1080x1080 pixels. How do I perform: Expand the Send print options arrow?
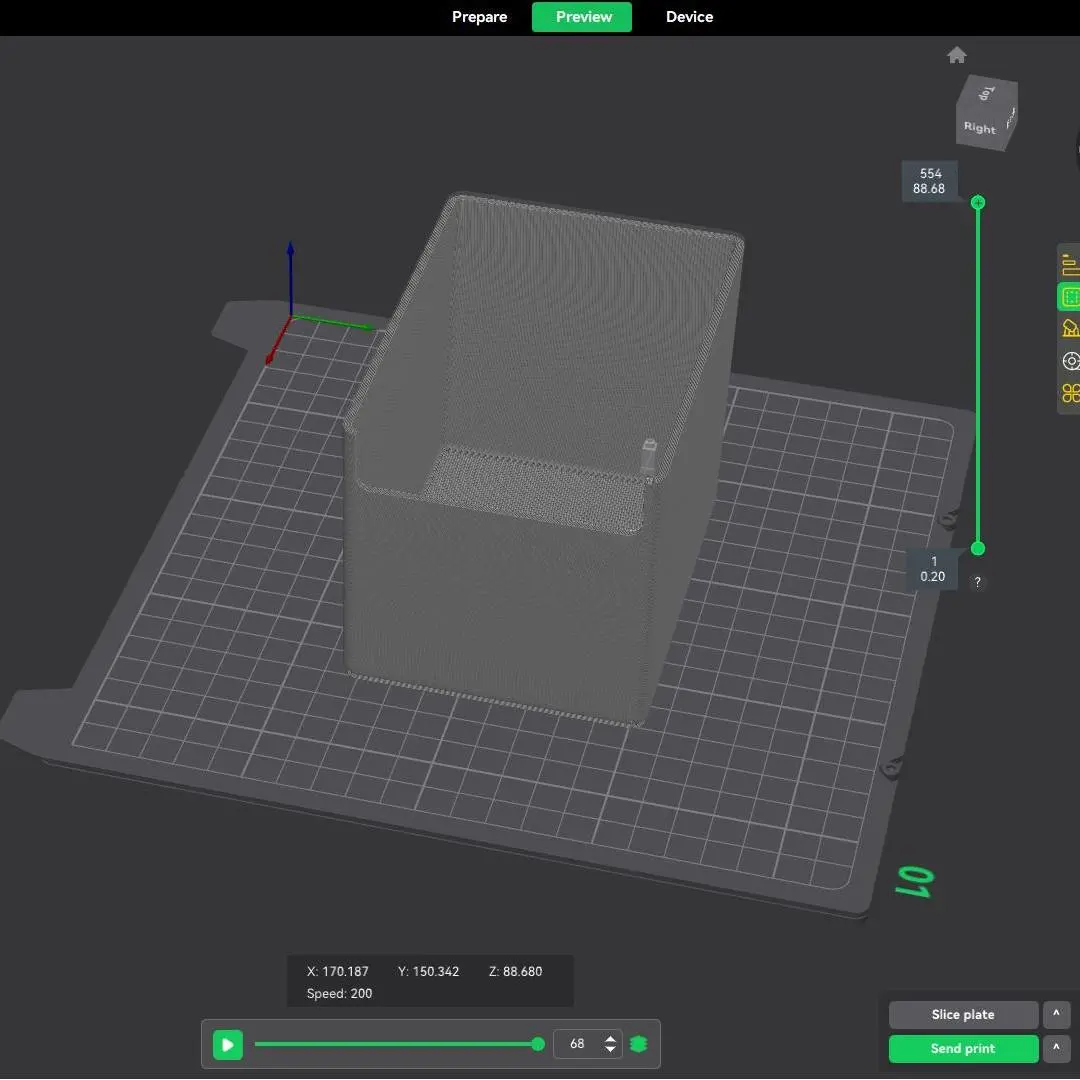[x=1056, y=1049]
